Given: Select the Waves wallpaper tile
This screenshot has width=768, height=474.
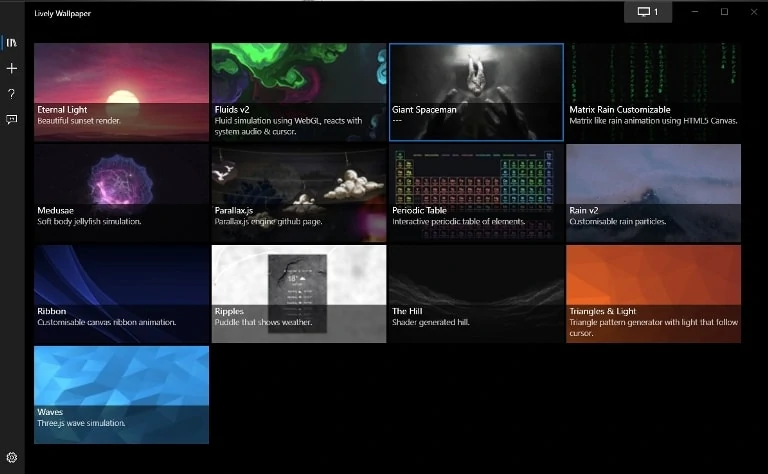Looking at the screenshot, I should point(121,395).
